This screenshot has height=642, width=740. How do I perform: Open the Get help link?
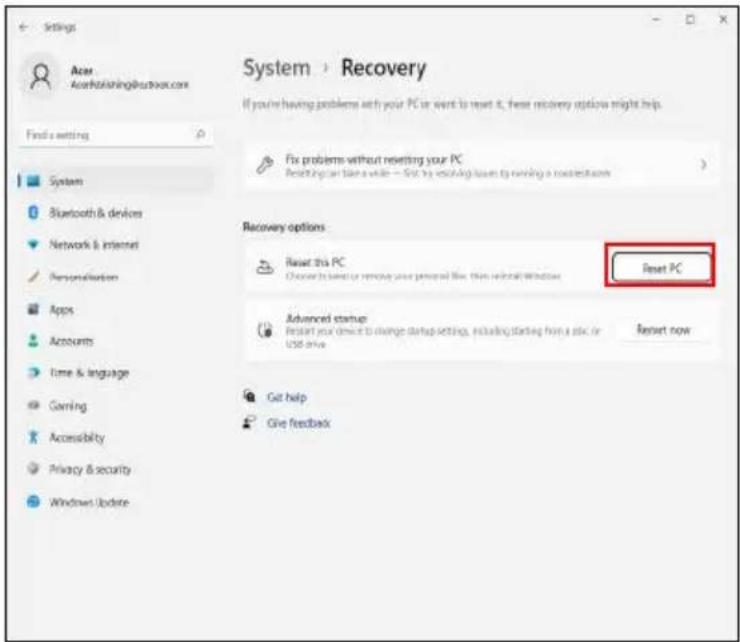[286, 397]
